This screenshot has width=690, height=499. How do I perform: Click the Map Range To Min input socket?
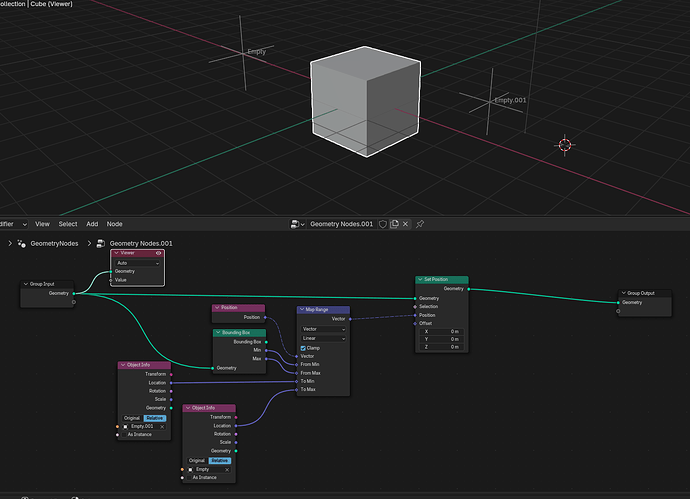coord(297,382)
